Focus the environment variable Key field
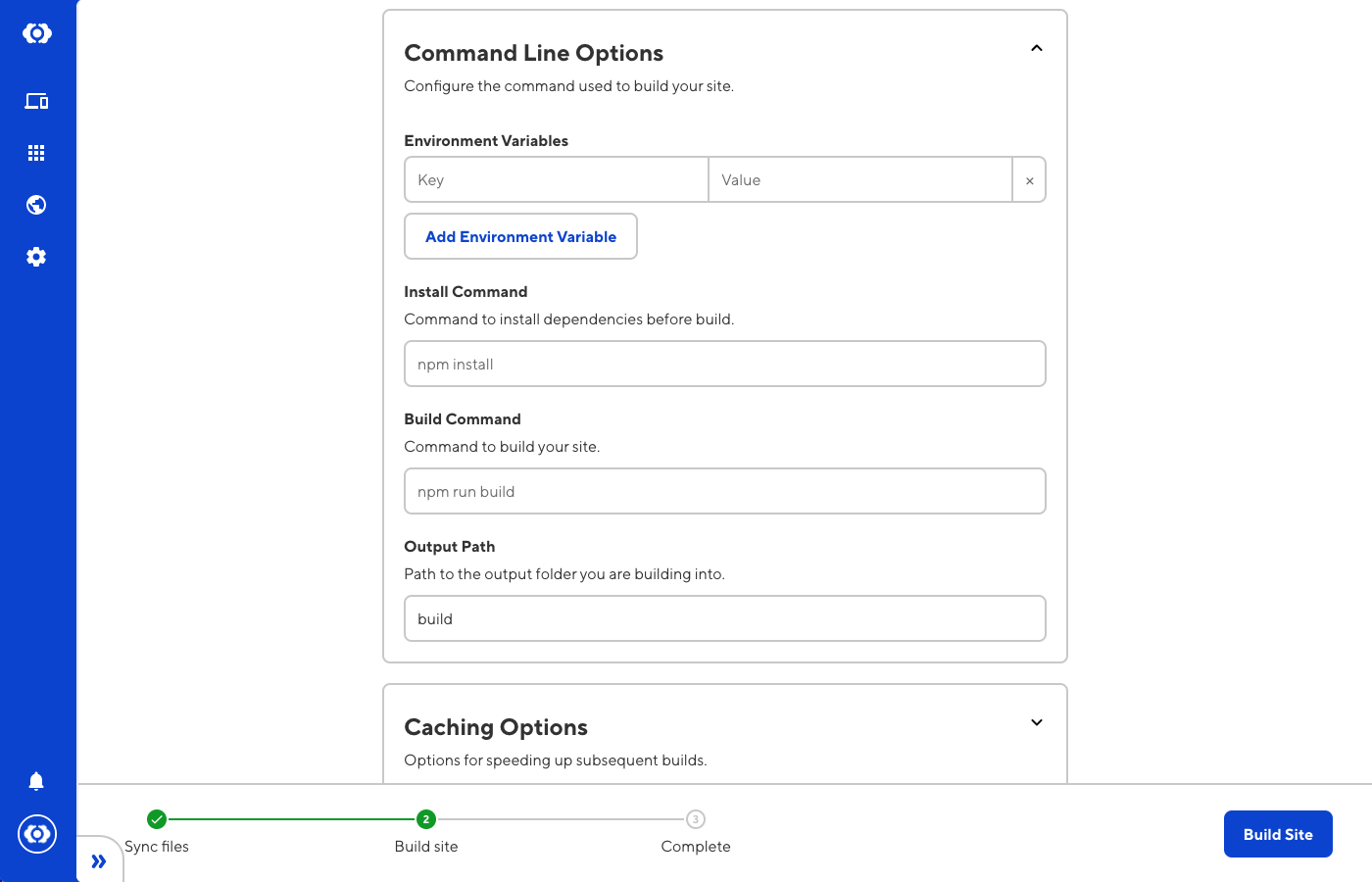1372x882 pixels. (x=557, y=180)
